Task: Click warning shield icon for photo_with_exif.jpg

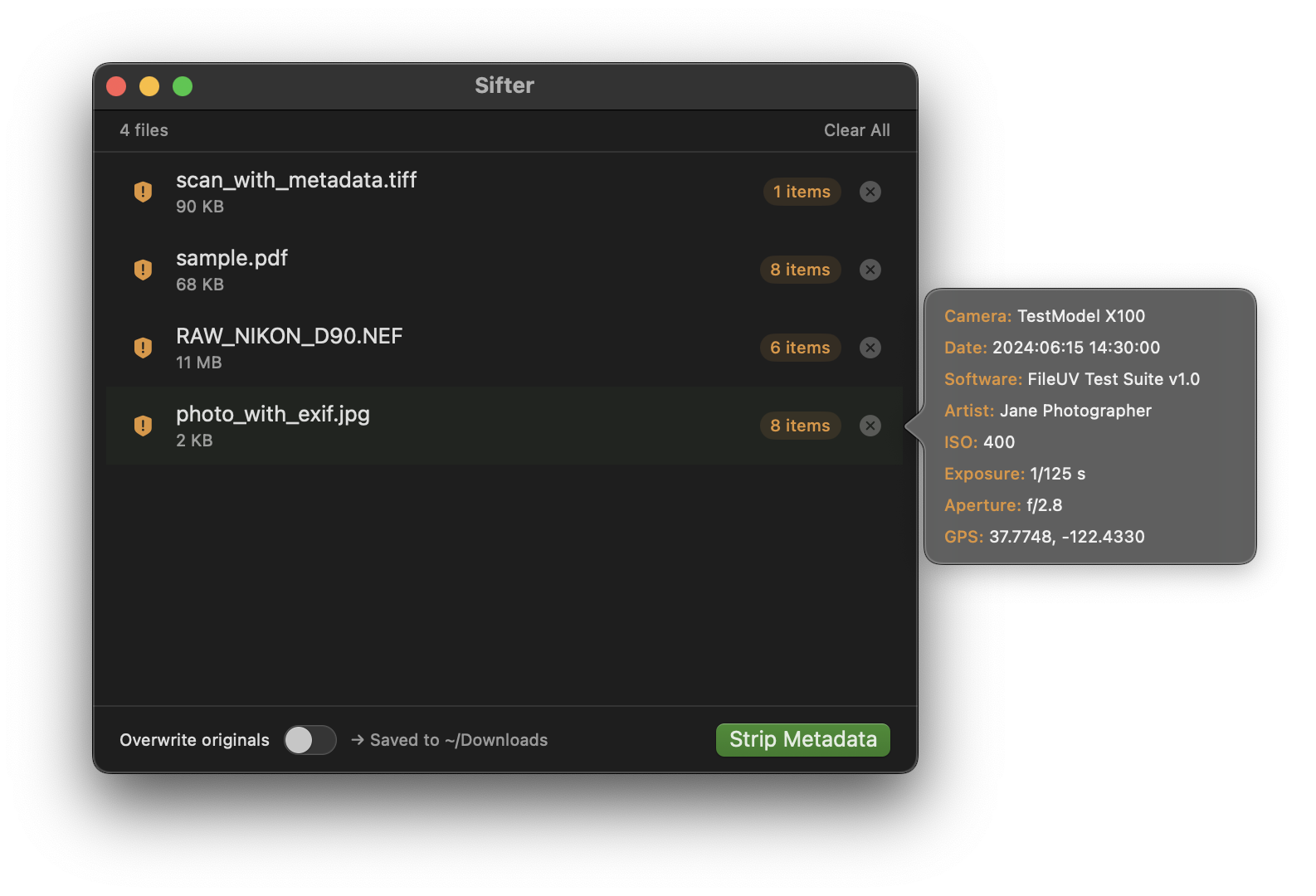Action: point(143,426)
